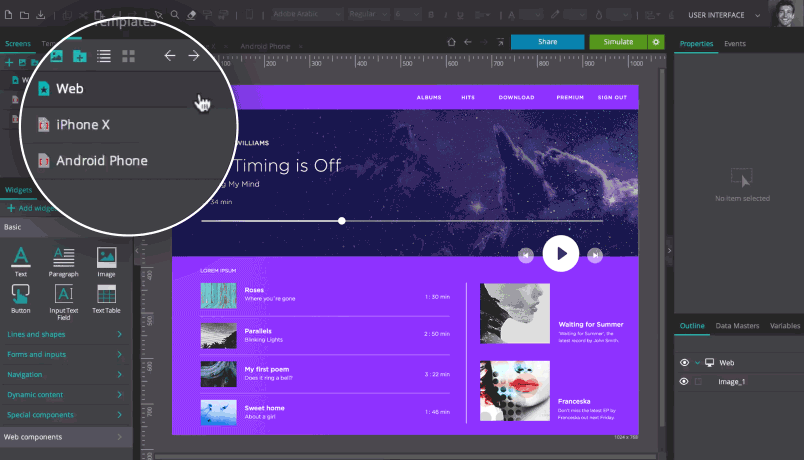Image resolution: width=804 pixels, height=460 pixels.
Task: Click the border pencil icon
Action: [x=555, y=15]
